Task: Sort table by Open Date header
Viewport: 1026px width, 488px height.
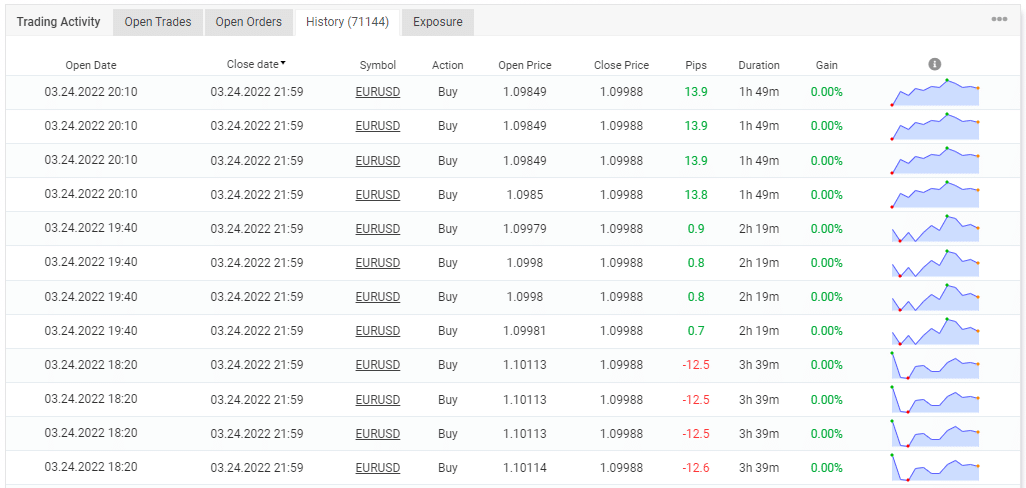Action: [x=91, y=65]
